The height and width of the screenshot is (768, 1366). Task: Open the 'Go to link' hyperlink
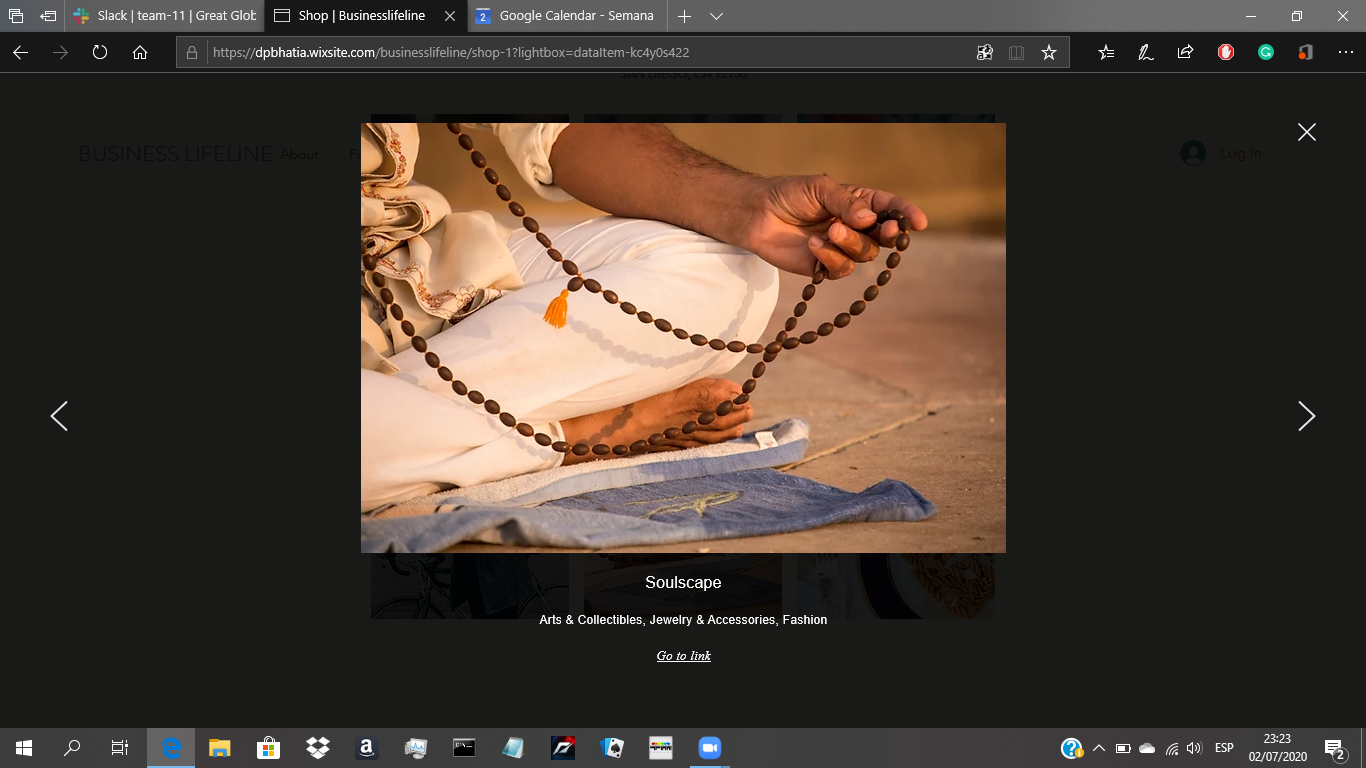pos(683,656)
